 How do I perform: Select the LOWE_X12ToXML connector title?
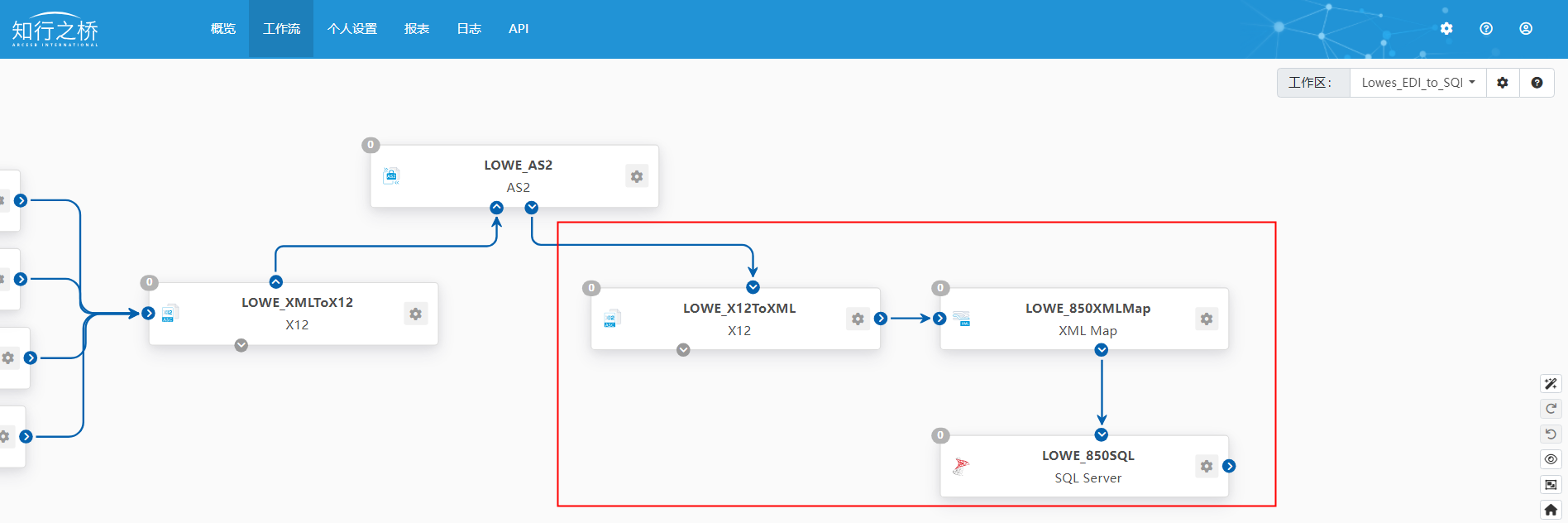[x=739, y=309]
